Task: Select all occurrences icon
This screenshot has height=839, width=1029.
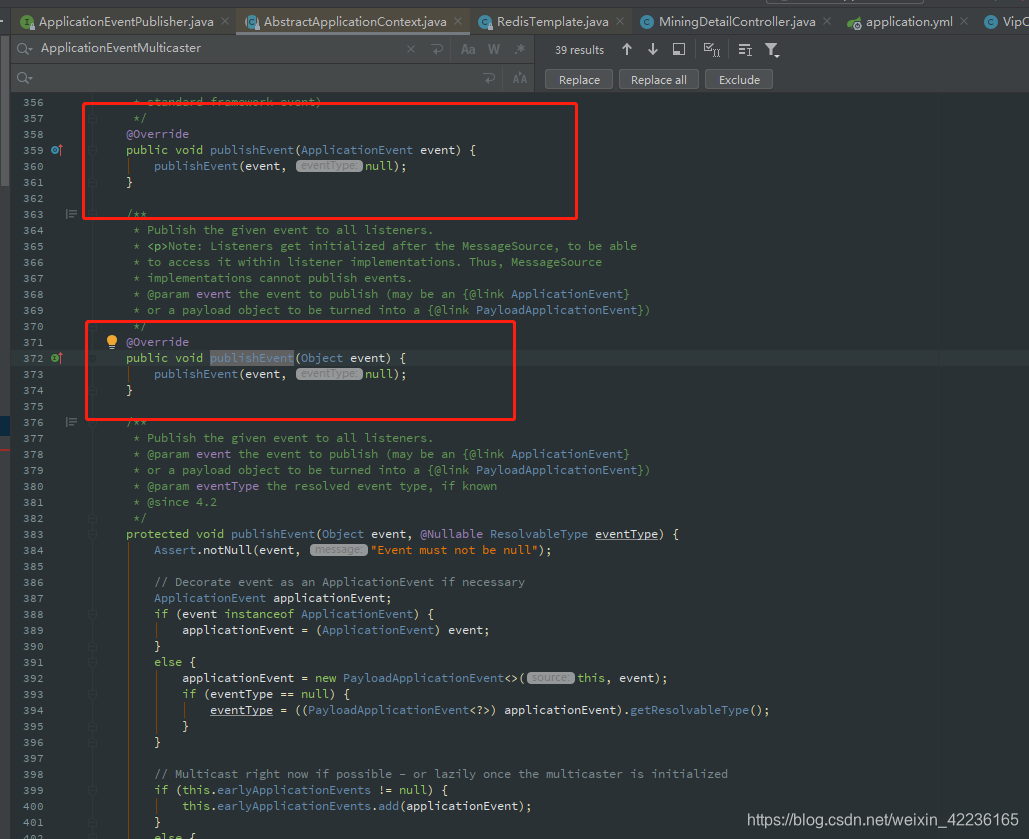Action: 711,49
